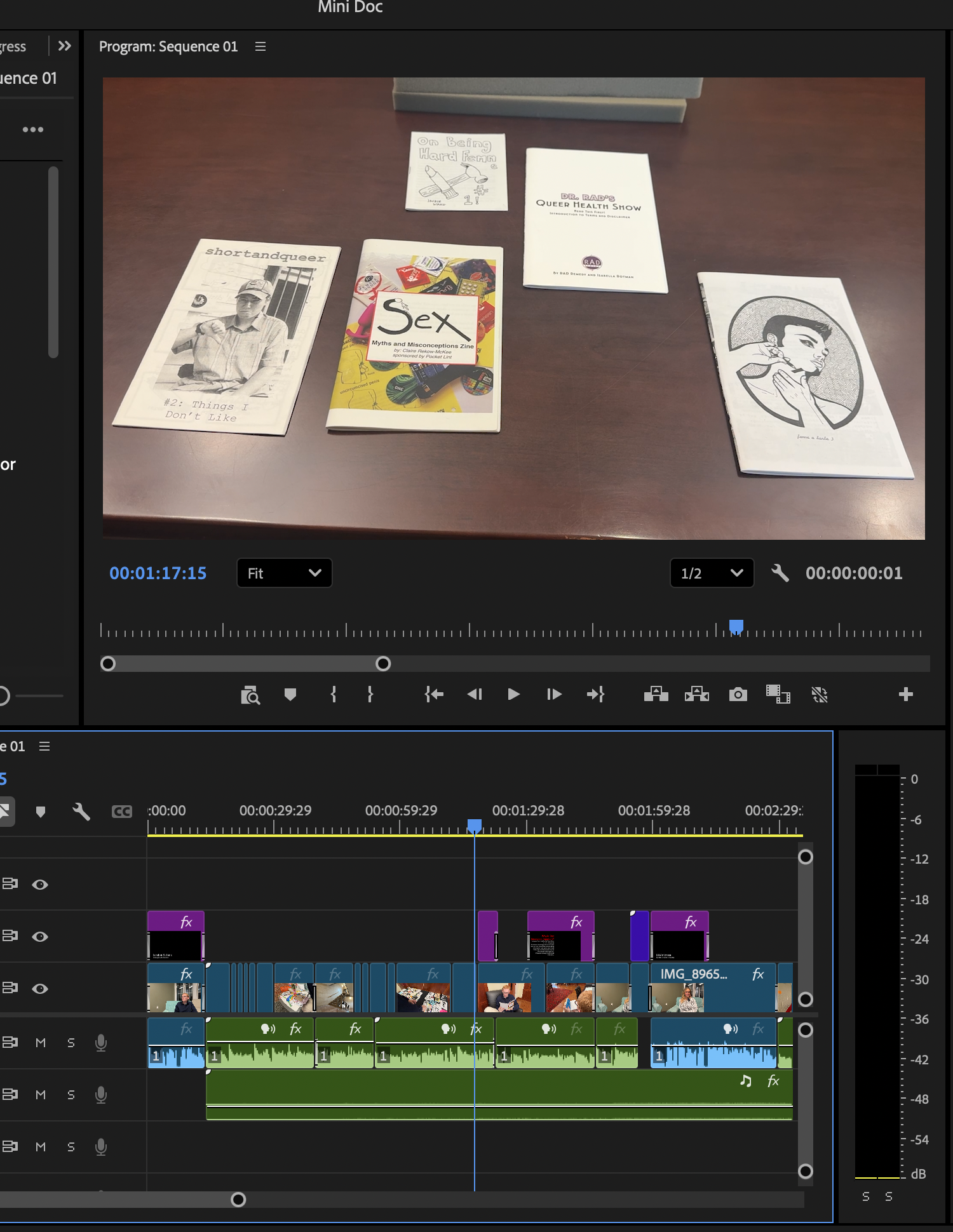Click the timeline horizontal zoom scrollbar
This screenshot has height=1232, width=953.
(123, 1200)
